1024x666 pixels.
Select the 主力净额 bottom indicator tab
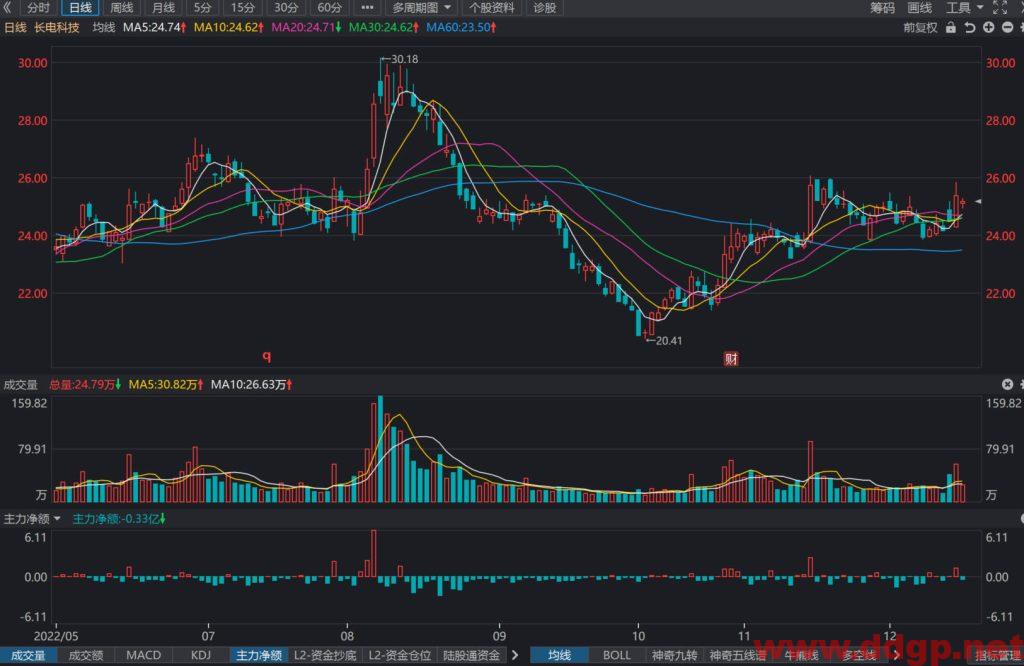259,656
